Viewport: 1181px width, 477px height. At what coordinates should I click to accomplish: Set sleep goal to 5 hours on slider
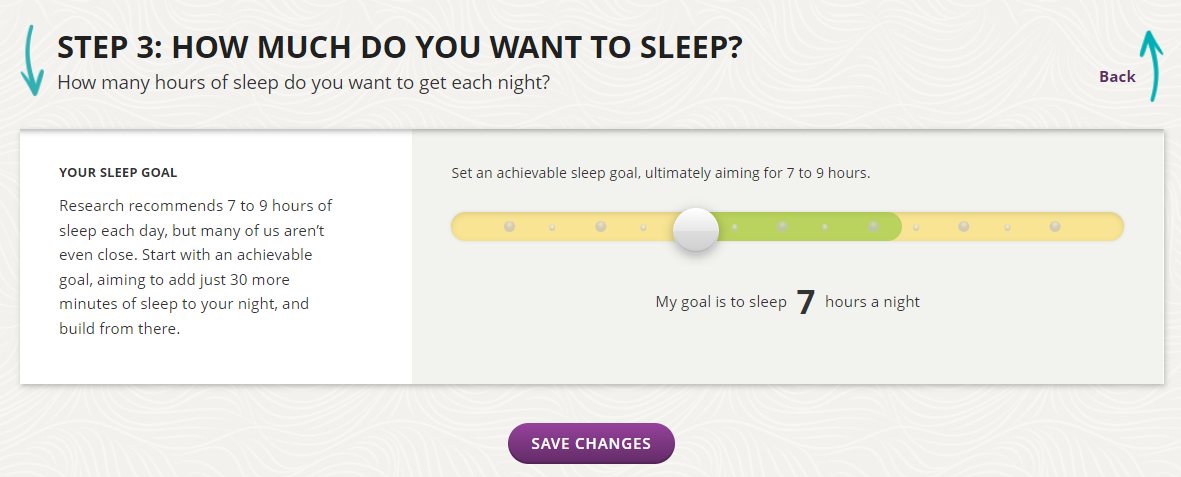pos(509,226)
